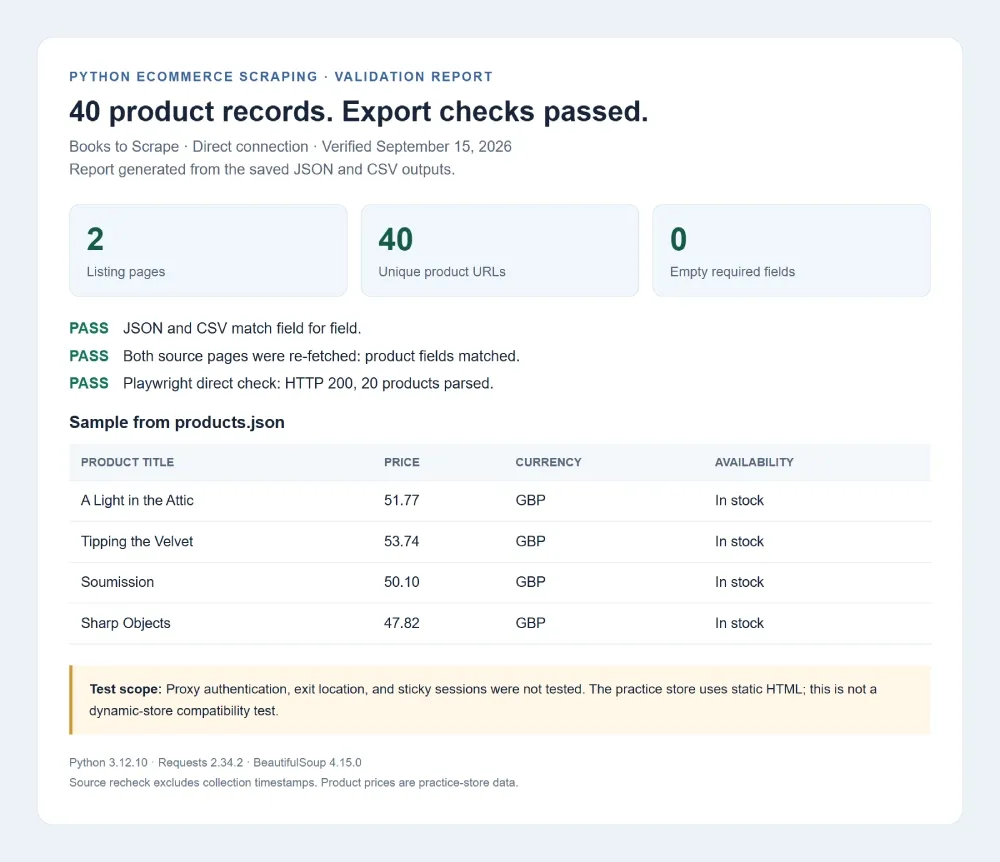Click the Playwright direct check result line
This screenshot has width=1000, height=862.
[281, 383]
